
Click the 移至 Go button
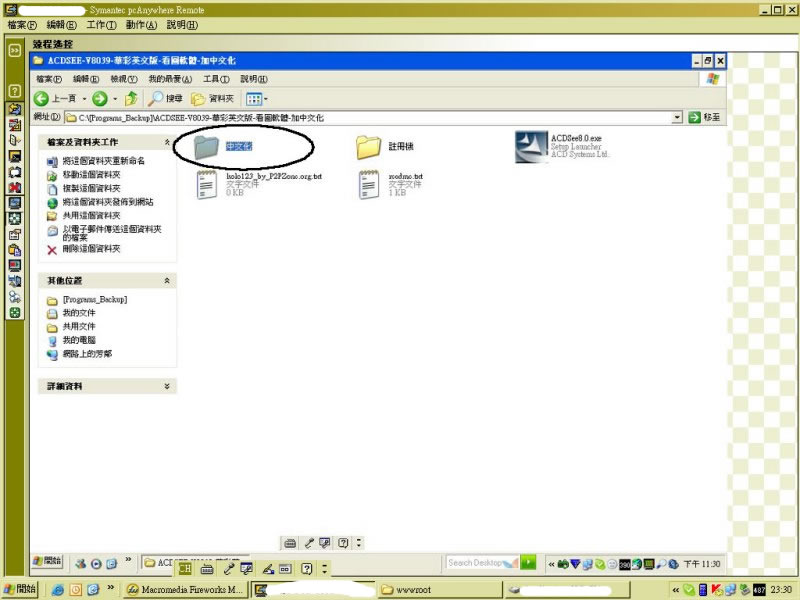tap(704, 117)
